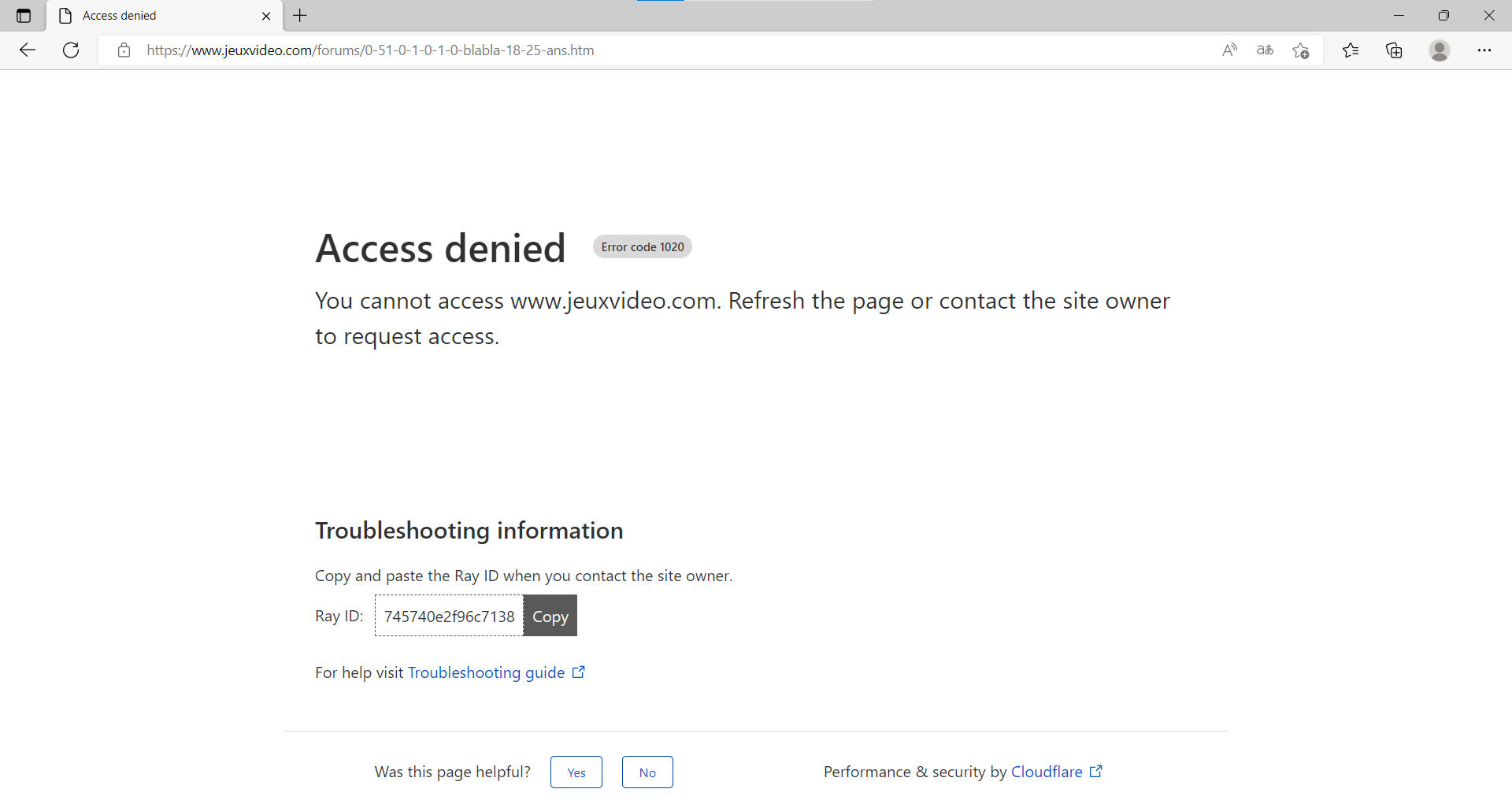The image size is (1512, 800).
Task: Open the Favorites list
Action: [x=1351, y=50]
